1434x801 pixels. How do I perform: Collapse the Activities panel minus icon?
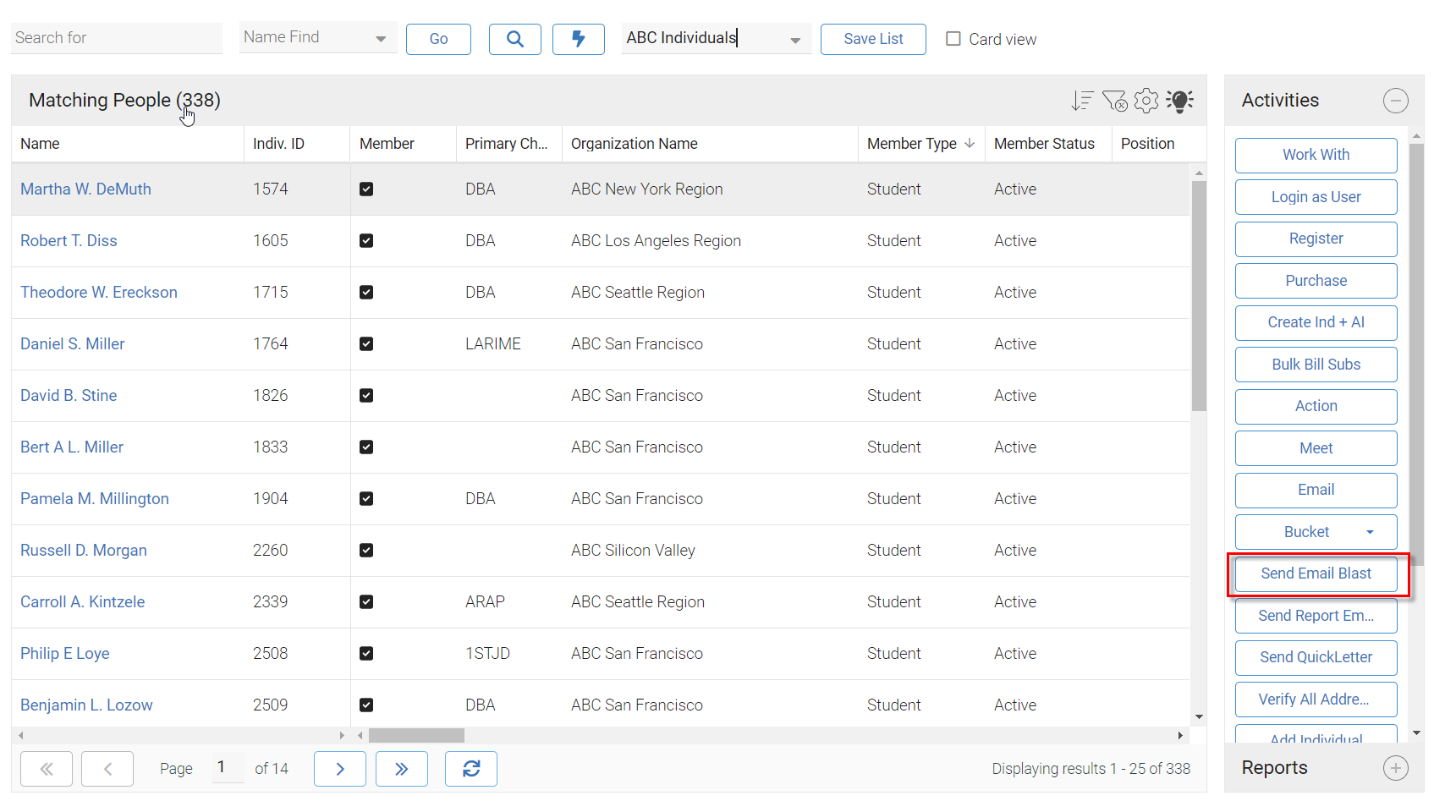pos(1395,100)
